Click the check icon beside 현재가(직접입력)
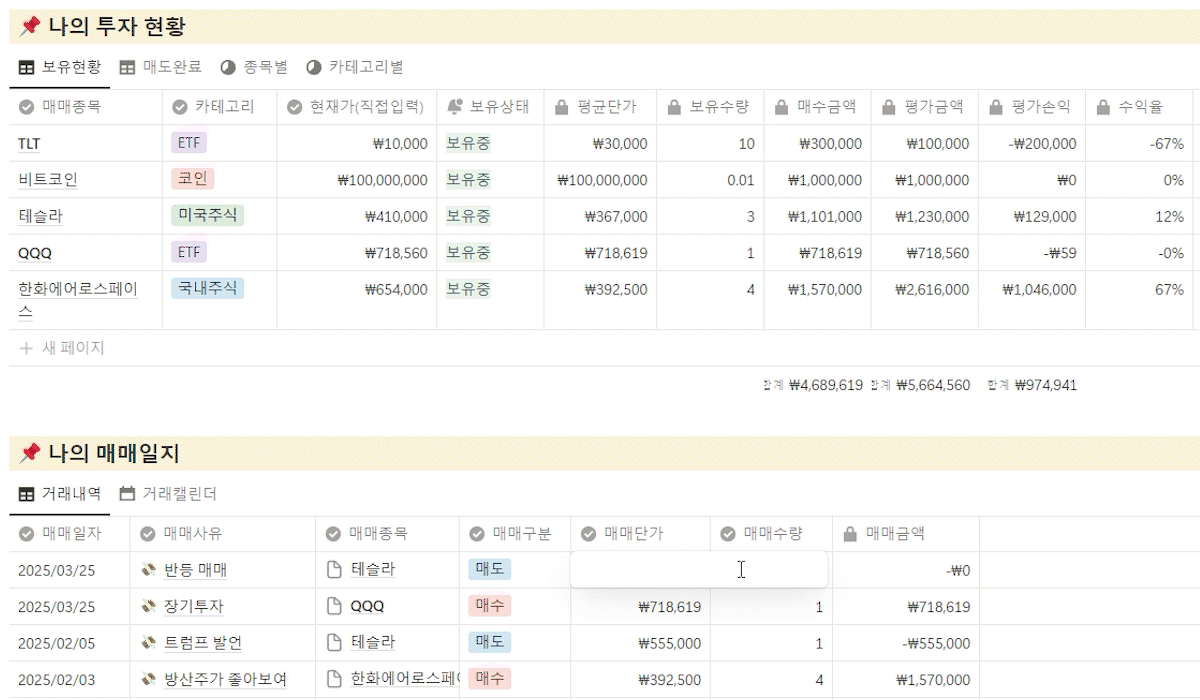The image size is (1200, 700). point(294,106)
